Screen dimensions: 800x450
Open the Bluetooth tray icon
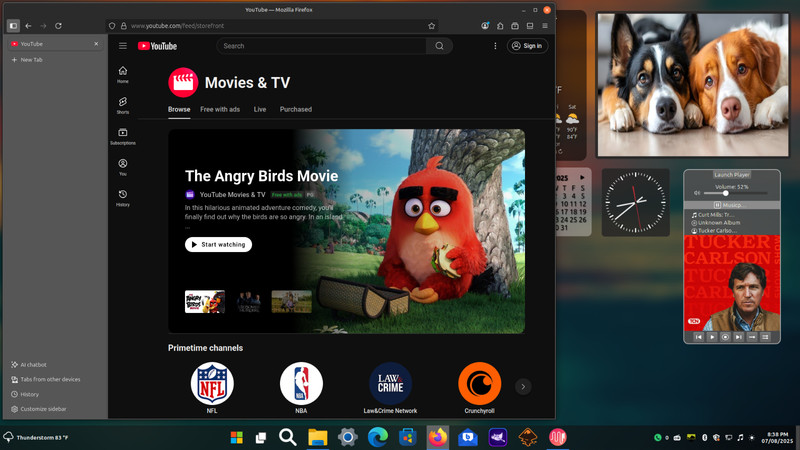705,437
